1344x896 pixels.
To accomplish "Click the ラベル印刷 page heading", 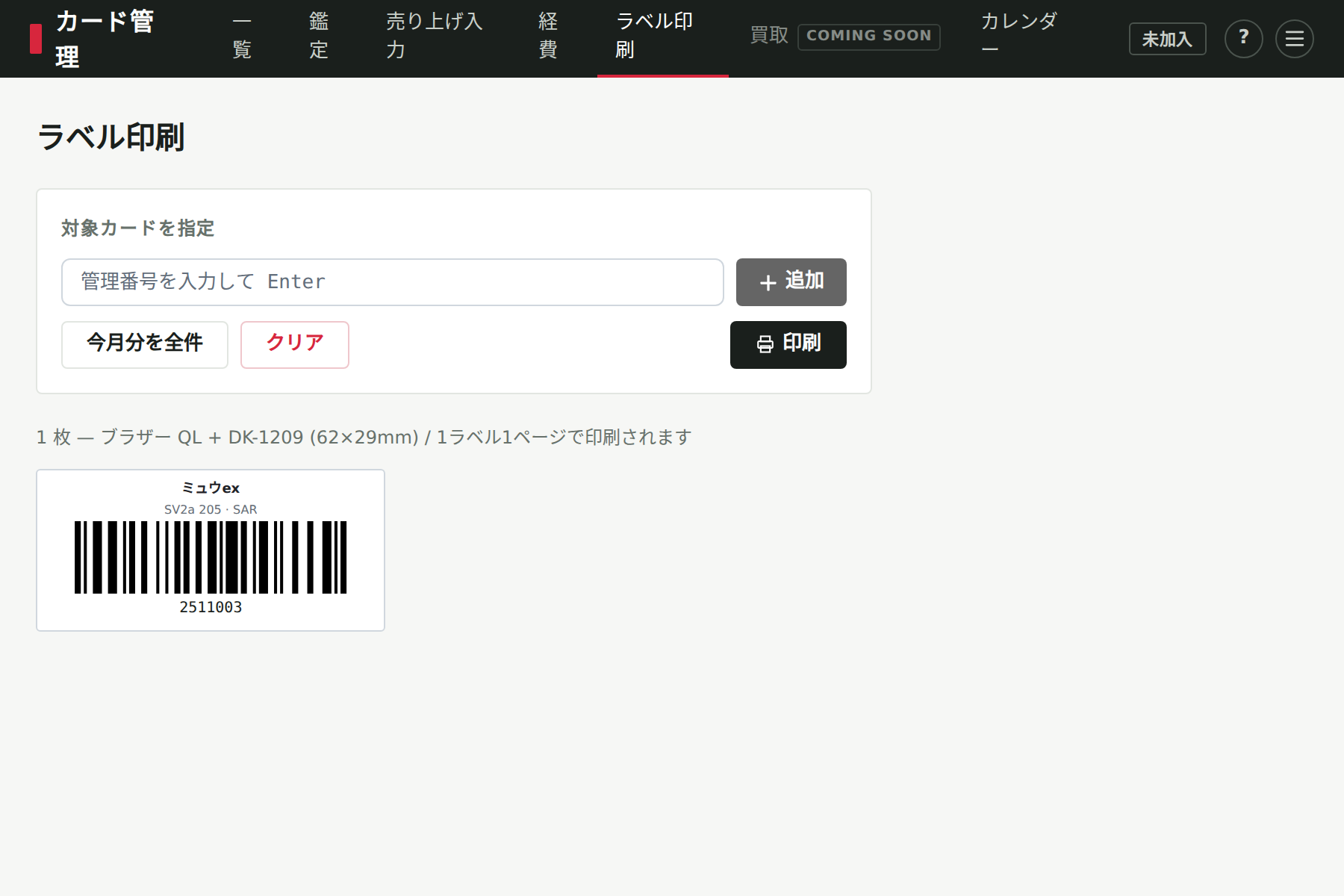I will tap(111, 137).
